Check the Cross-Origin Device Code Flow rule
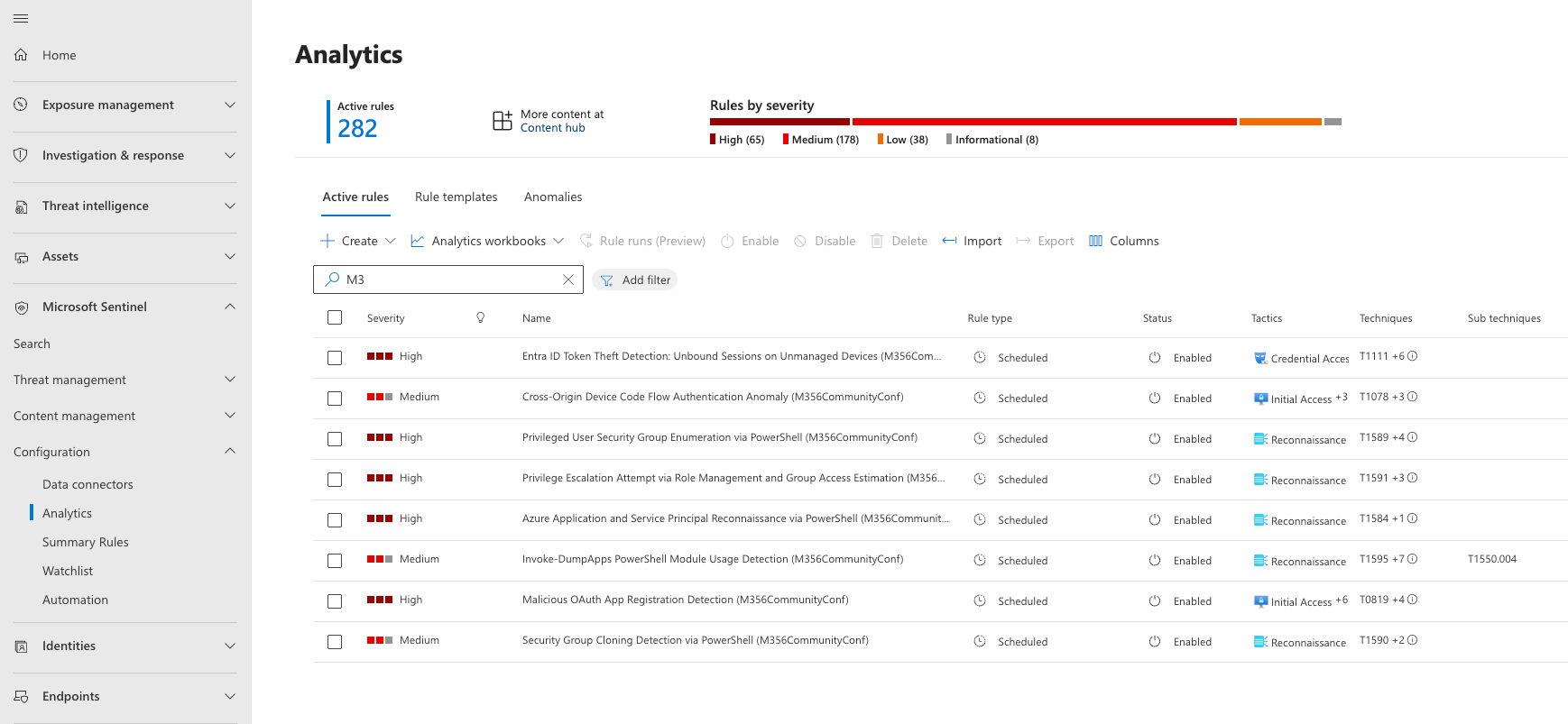1568x724 pixels. pos(335,399)
